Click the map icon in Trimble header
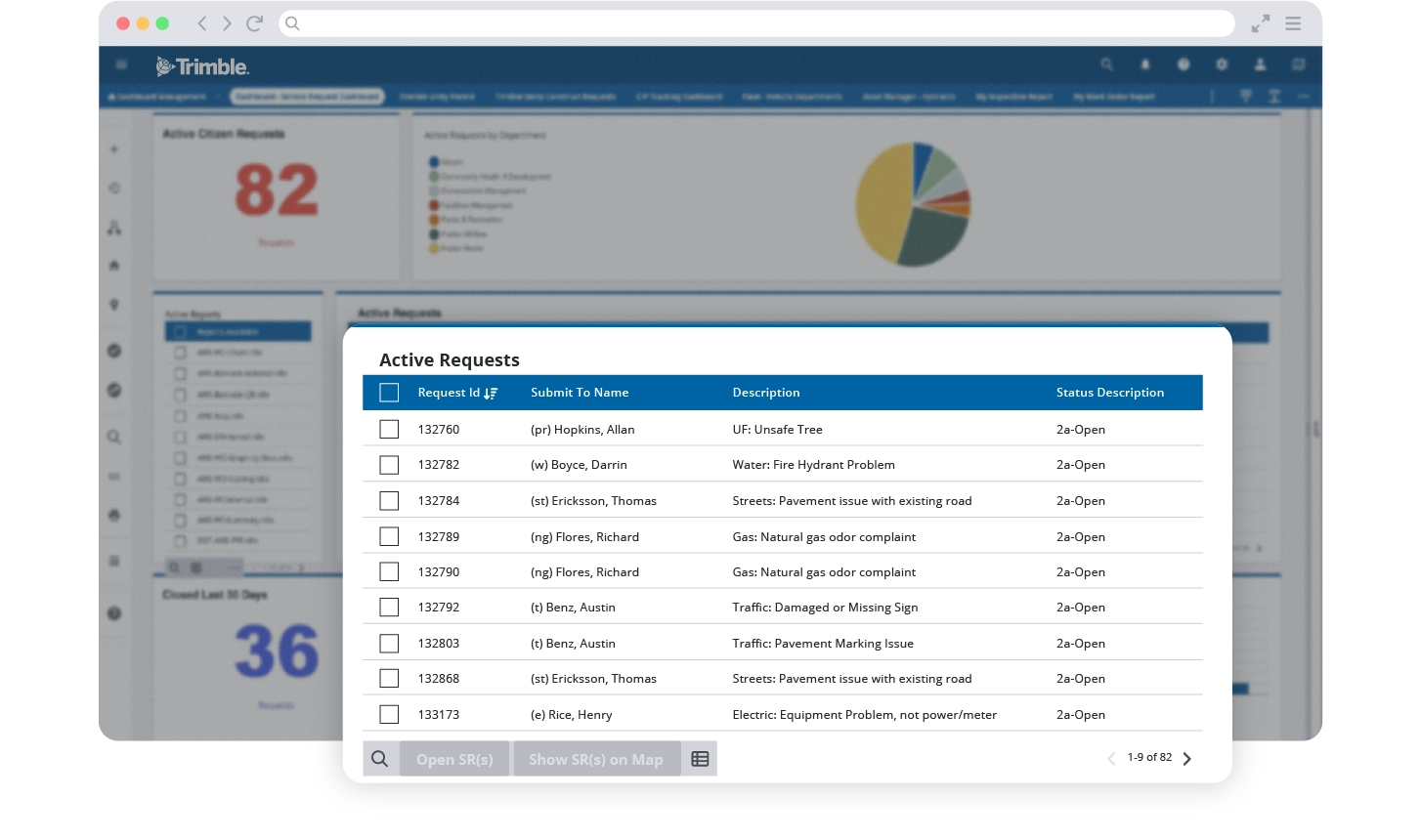Screen dimensions: 1421x840 point(1298,64)
